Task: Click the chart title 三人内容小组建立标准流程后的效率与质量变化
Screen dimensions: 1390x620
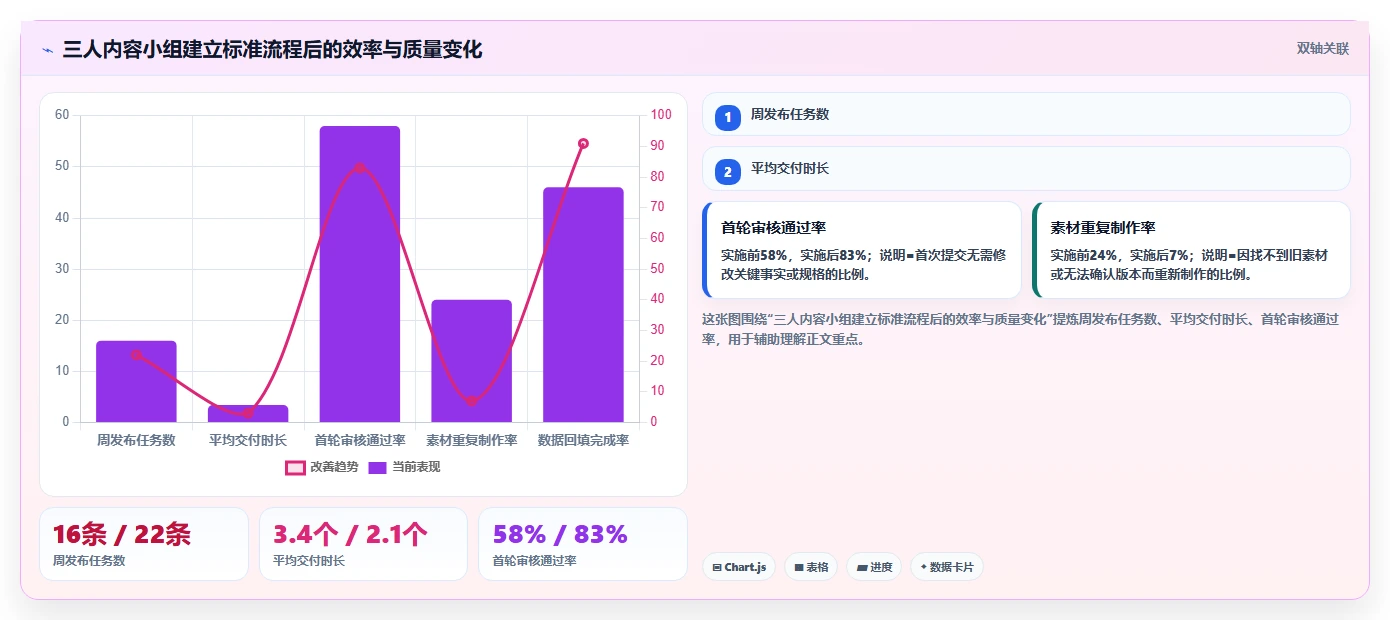Action: coord(272,49)
